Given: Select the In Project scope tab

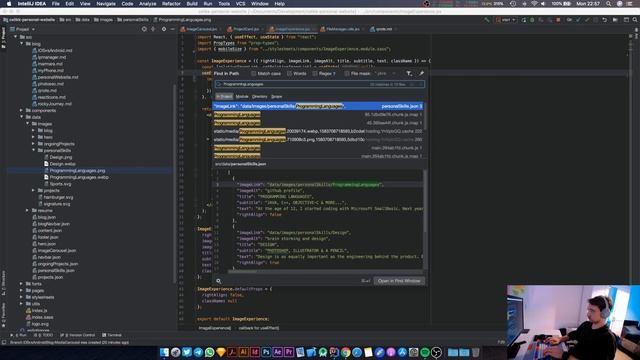Looking at the screenshot, I should [x=224, y=97].
